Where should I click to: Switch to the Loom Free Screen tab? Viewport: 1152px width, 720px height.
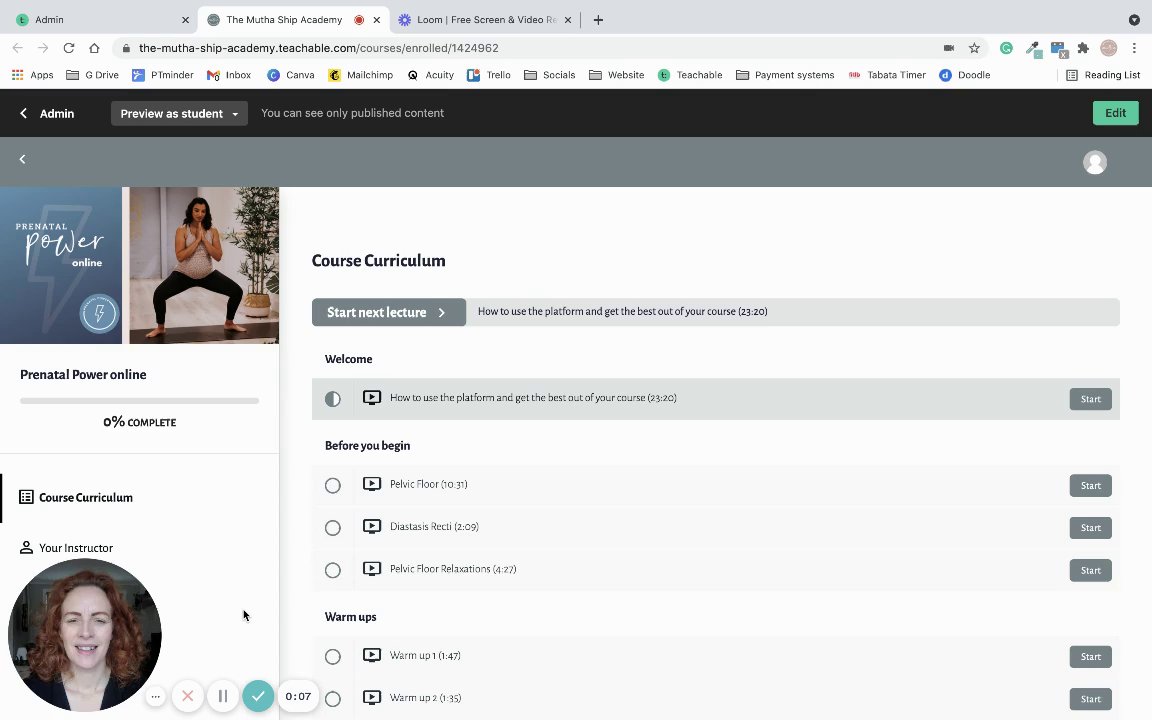pos(485,20)
